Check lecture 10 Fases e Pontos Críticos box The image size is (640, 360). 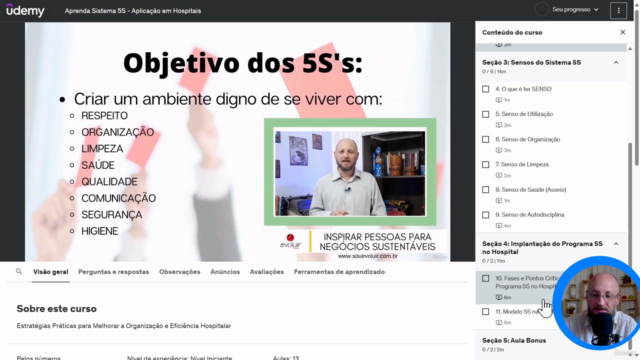pos(486,278)
